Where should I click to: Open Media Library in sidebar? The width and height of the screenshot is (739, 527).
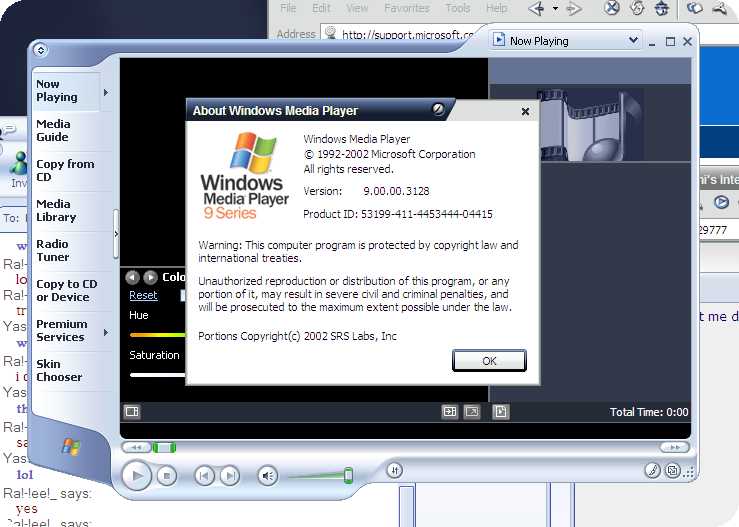[x=56, y=210]
